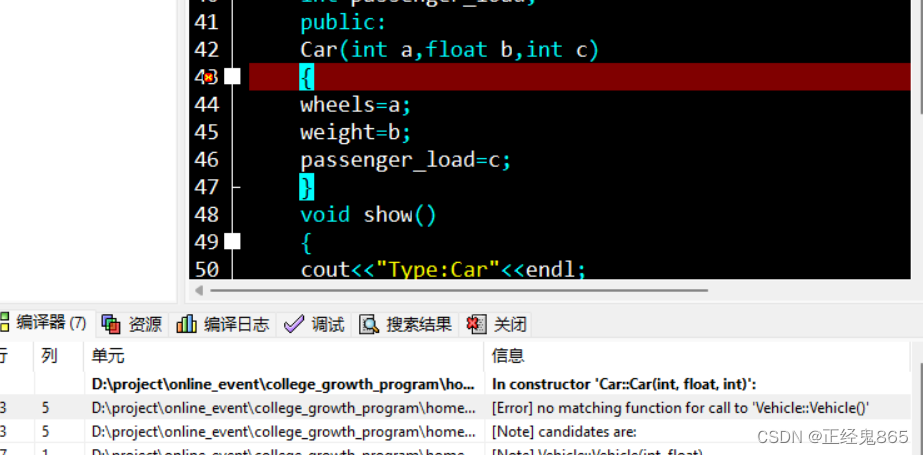The image size is (923, 455).
Task: Click the 'Car(int a,float b,int c)' line
Action: [449, 50]
